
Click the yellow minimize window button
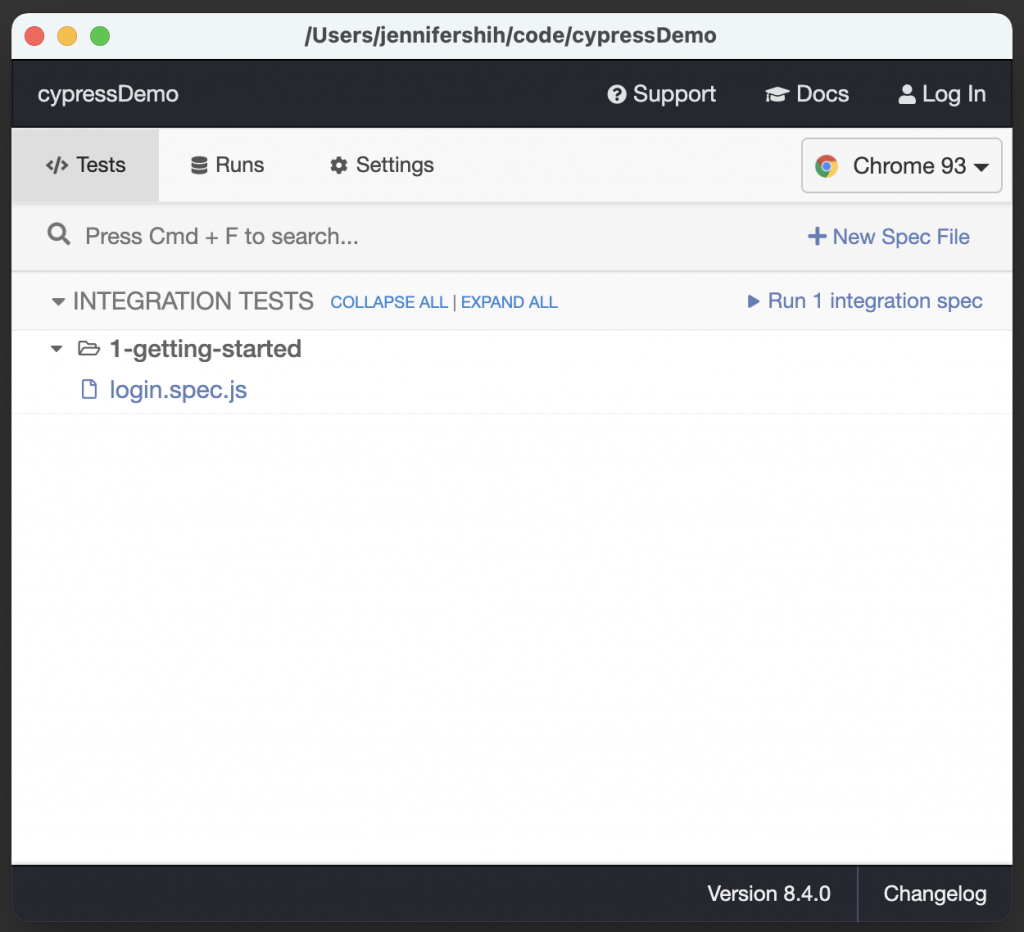click(67, 36)
